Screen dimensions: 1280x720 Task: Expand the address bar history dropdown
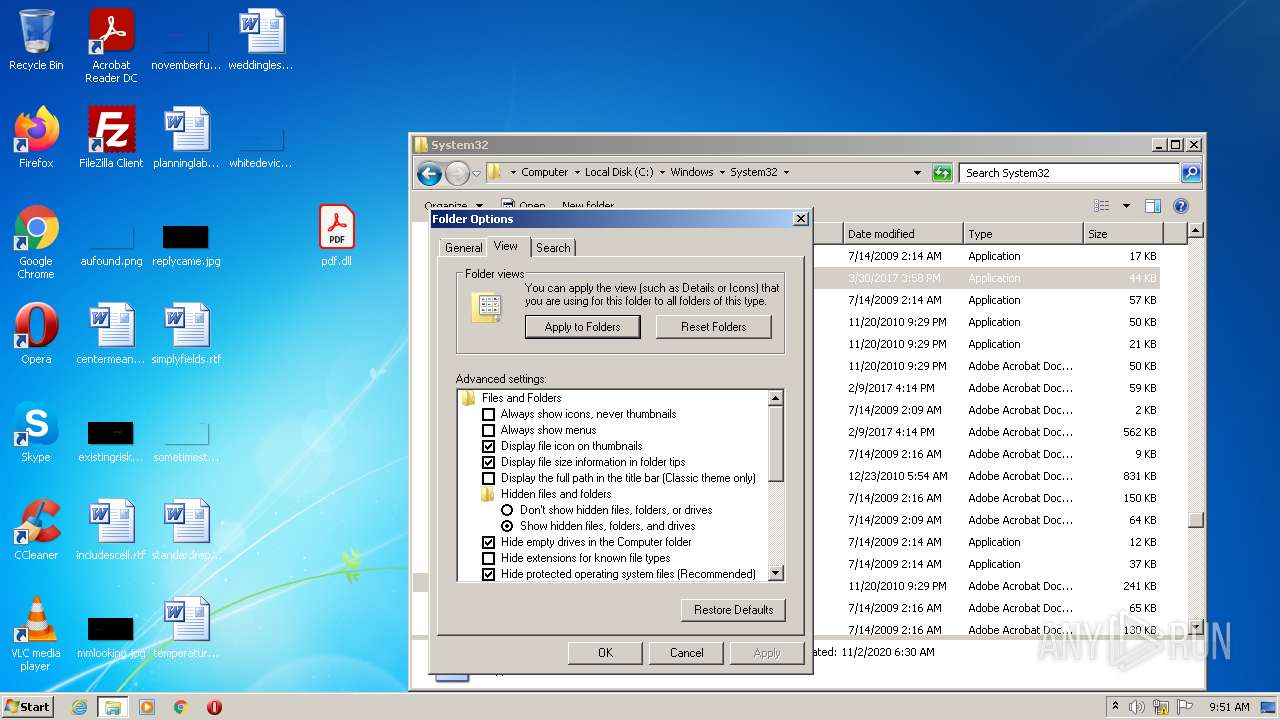(x=917, y=173)
